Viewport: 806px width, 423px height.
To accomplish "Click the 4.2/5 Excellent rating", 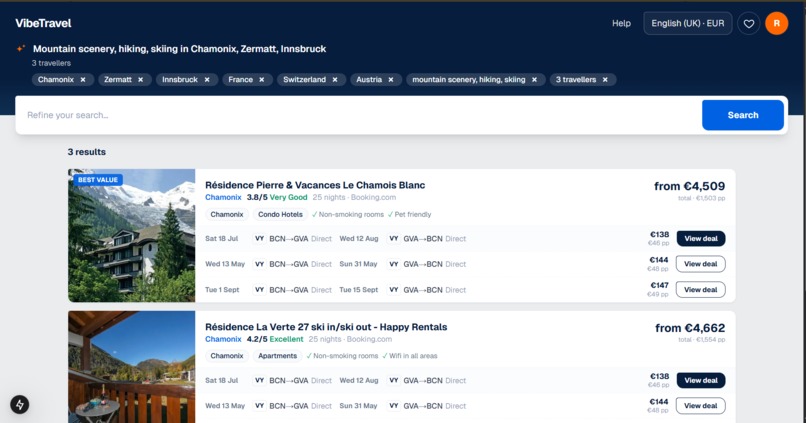I will (275, 339).
